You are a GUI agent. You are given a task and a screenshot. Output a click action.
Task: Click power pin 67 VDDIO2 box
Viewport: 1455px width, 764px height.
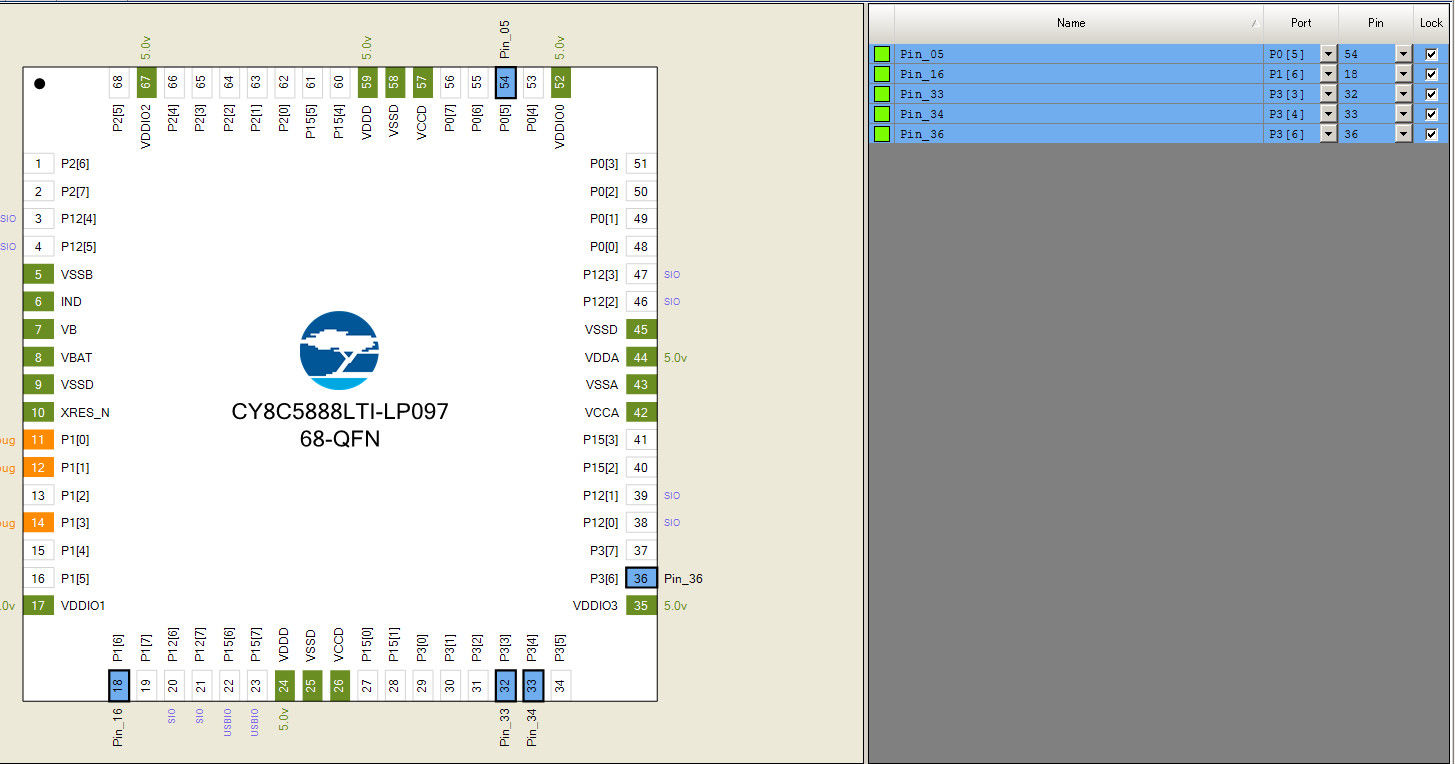(146, 82)
